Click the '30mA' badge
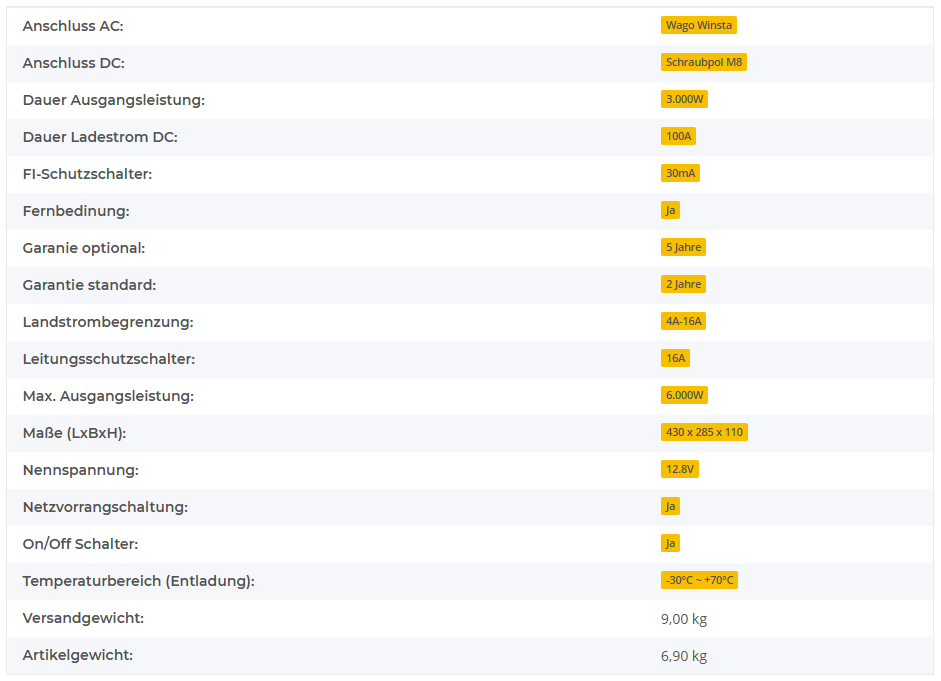This screenshot has height=681, width=941. 680,173
